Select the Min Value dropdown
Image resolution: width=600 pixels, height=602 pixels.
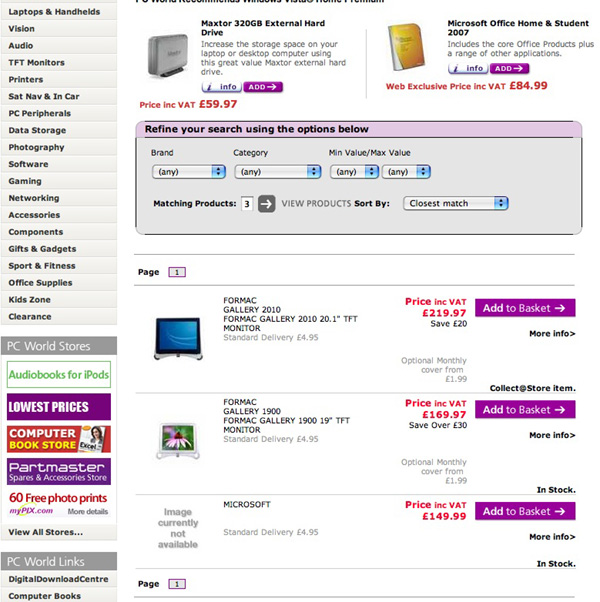click(x=354, y=172)
